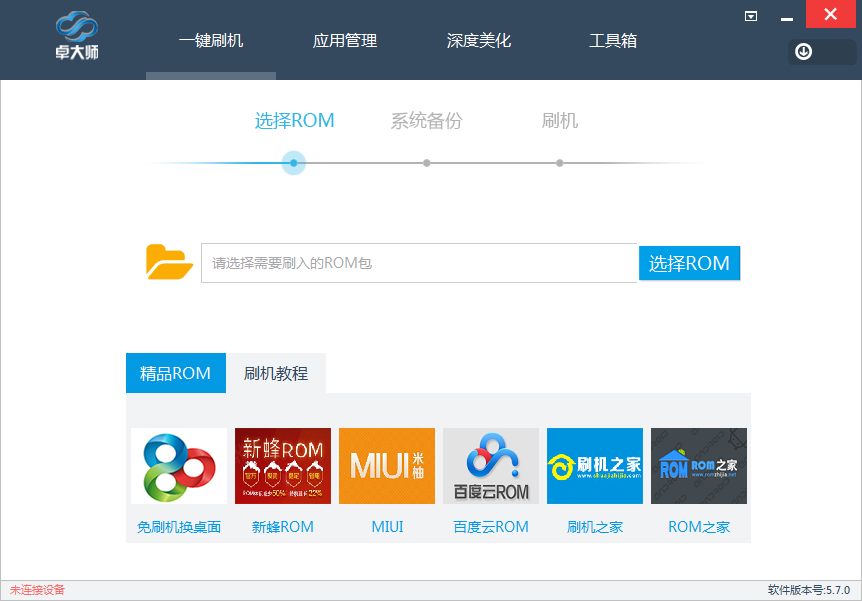Click the yellow open folder icon
862x601 pixels.
169,262
